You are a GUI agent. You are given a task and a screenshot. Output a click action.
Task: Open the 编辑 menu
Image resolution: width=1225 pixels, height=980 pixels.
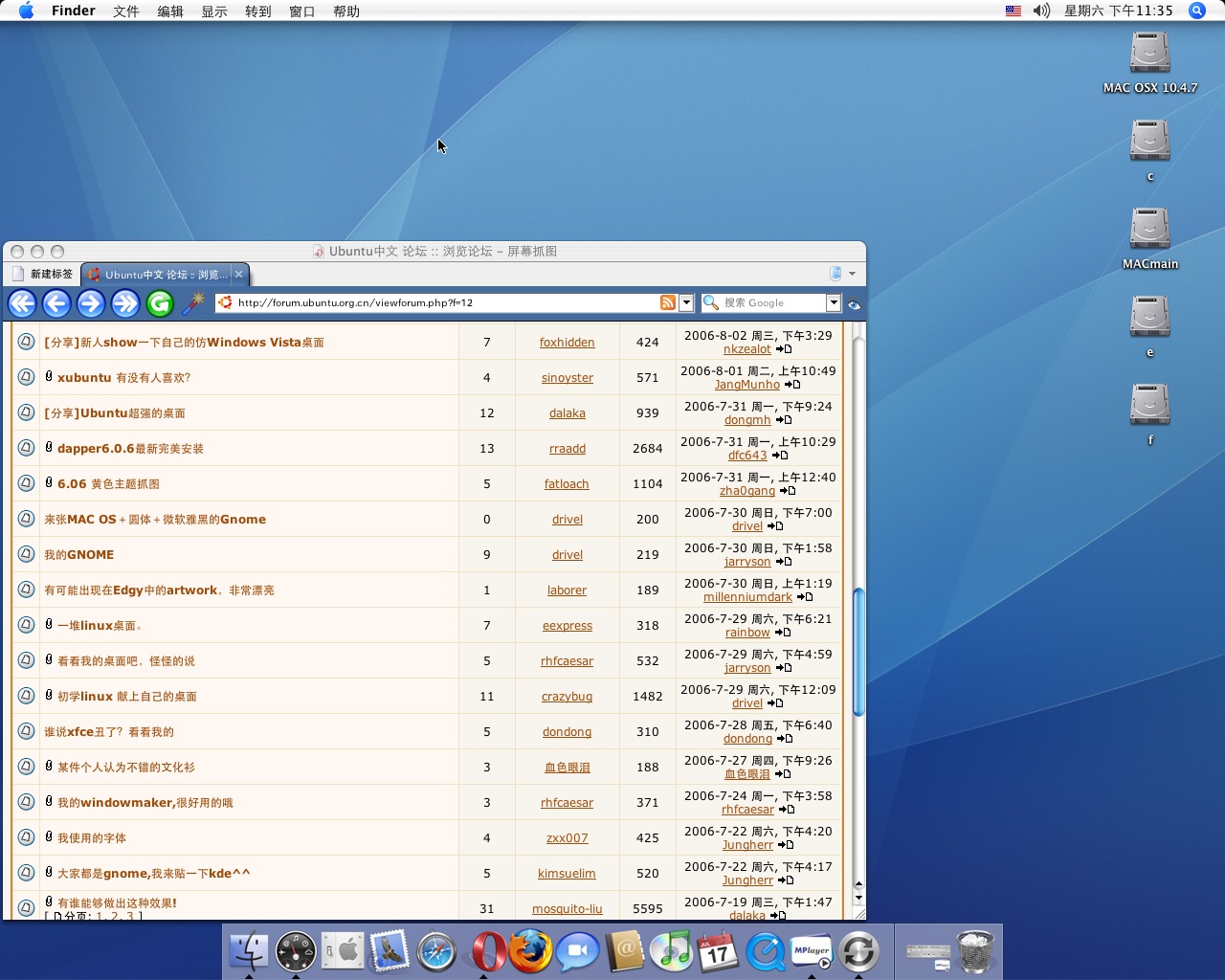[170, 11]
